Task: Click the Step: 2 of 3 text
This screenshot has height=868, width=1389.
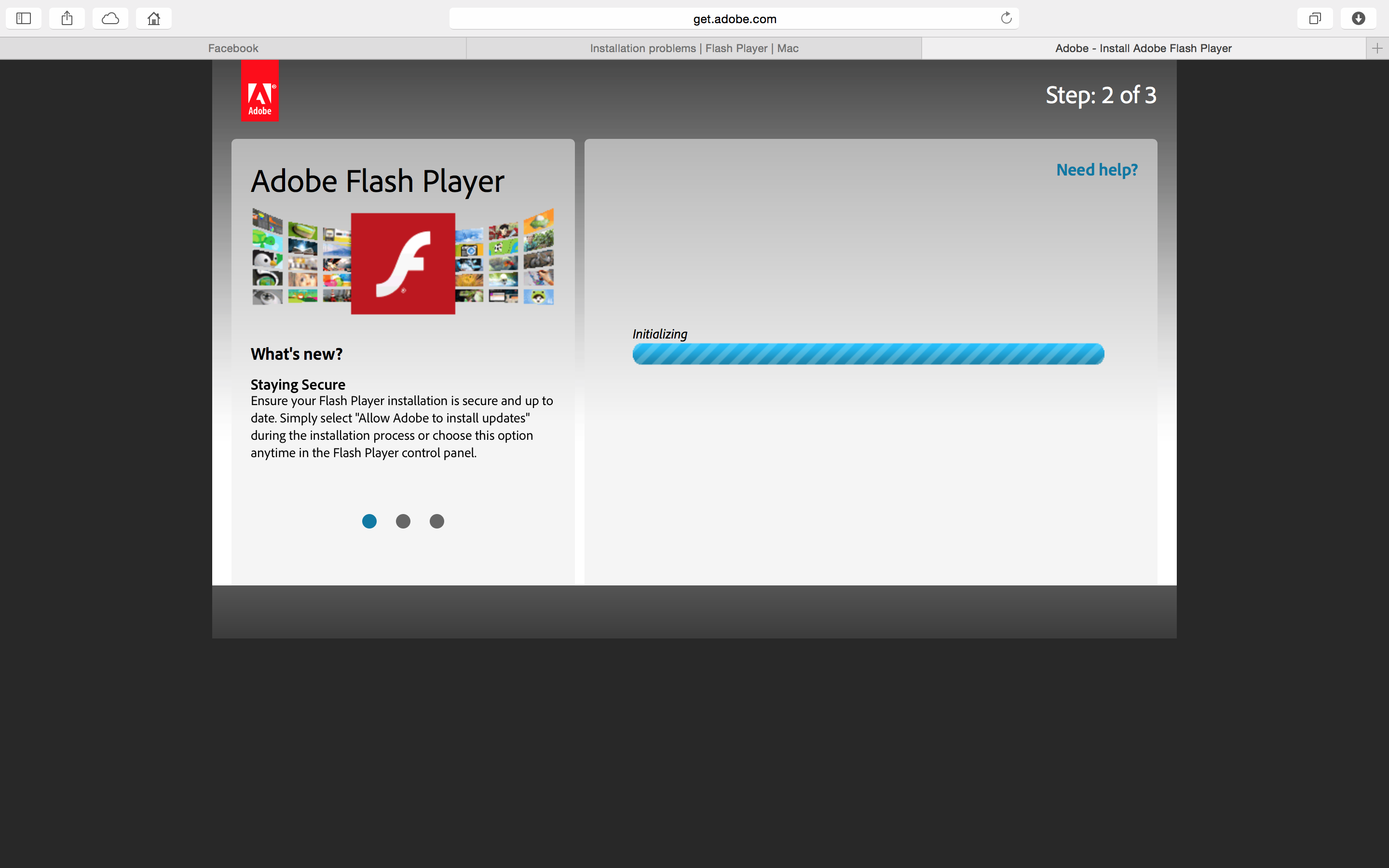Action: pos(1101,95)
